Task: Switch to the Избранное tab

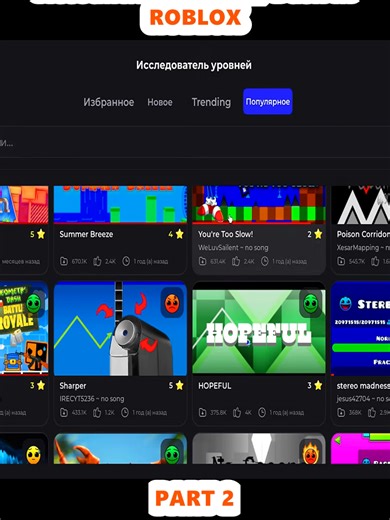Action: coord(109,102)
